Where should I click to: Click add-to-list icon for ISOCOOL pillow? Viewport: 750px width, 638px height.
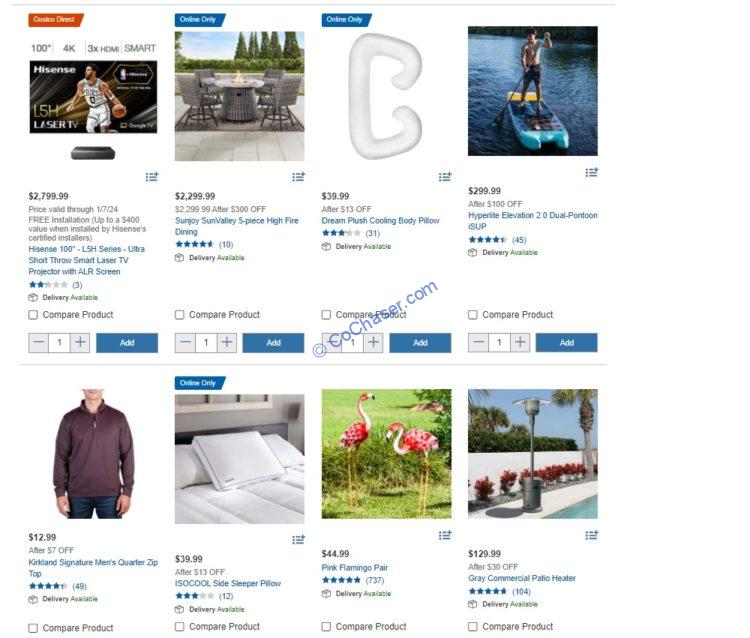pyautogui.click(x=298, y=539)
